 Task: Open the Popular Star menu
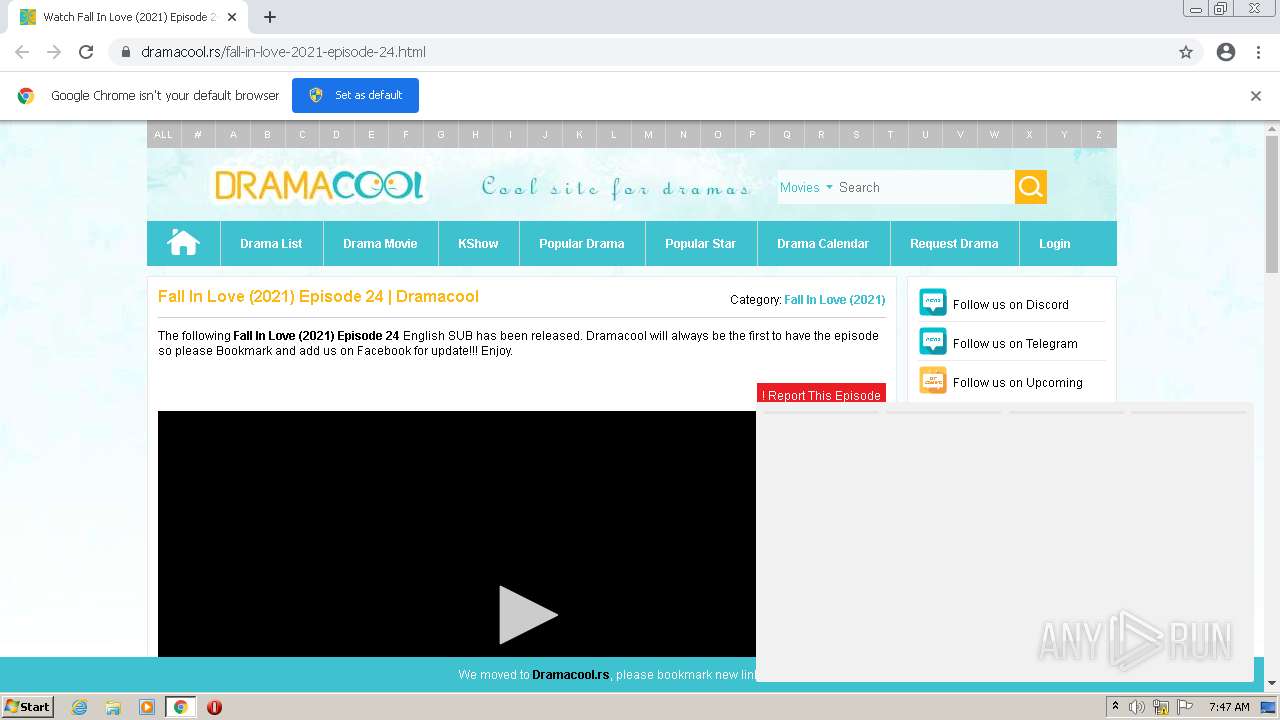(701, 243)
